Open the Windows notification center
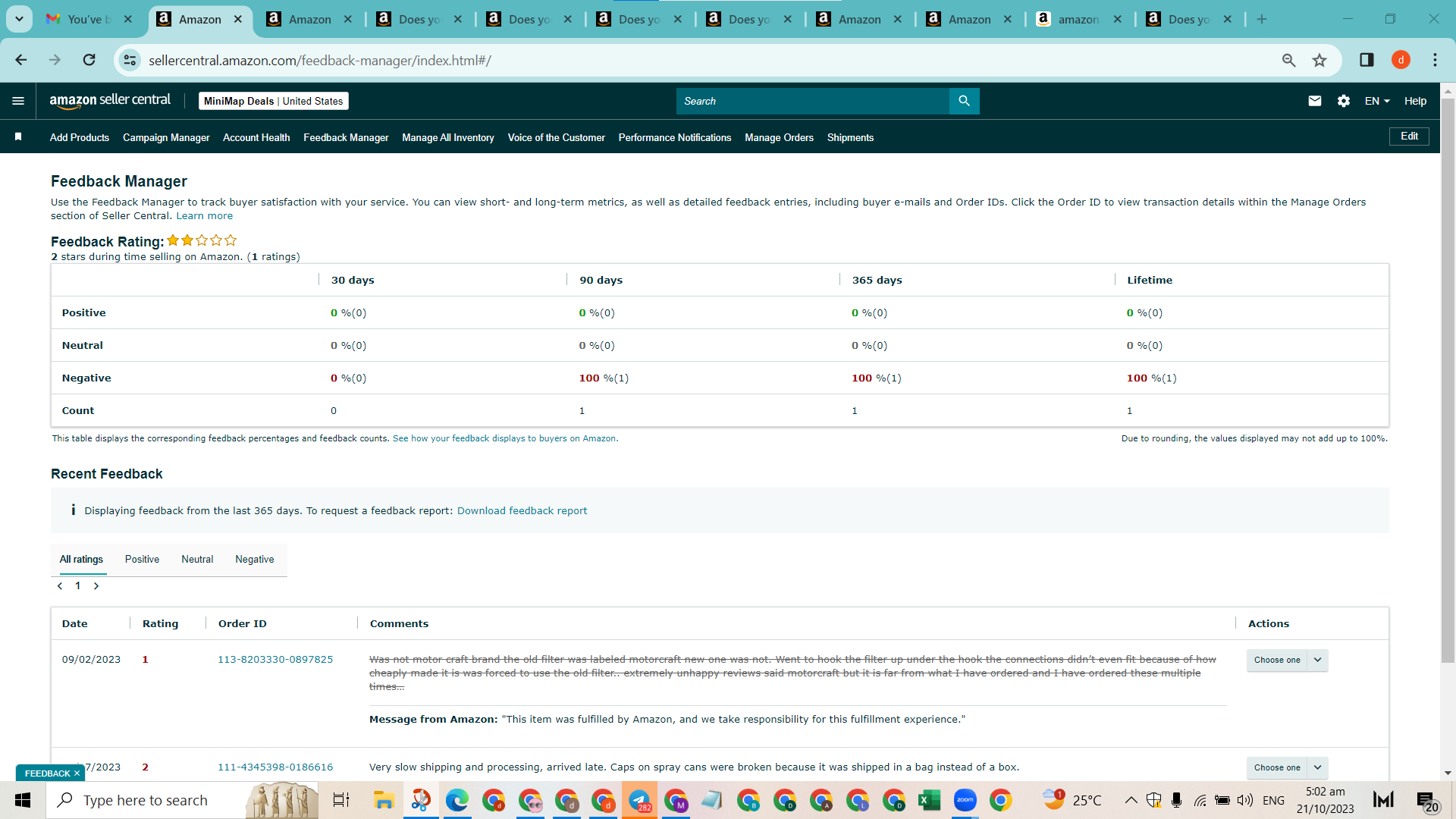The width and height of the screenshot is (1456, 819). (1426, 801)
